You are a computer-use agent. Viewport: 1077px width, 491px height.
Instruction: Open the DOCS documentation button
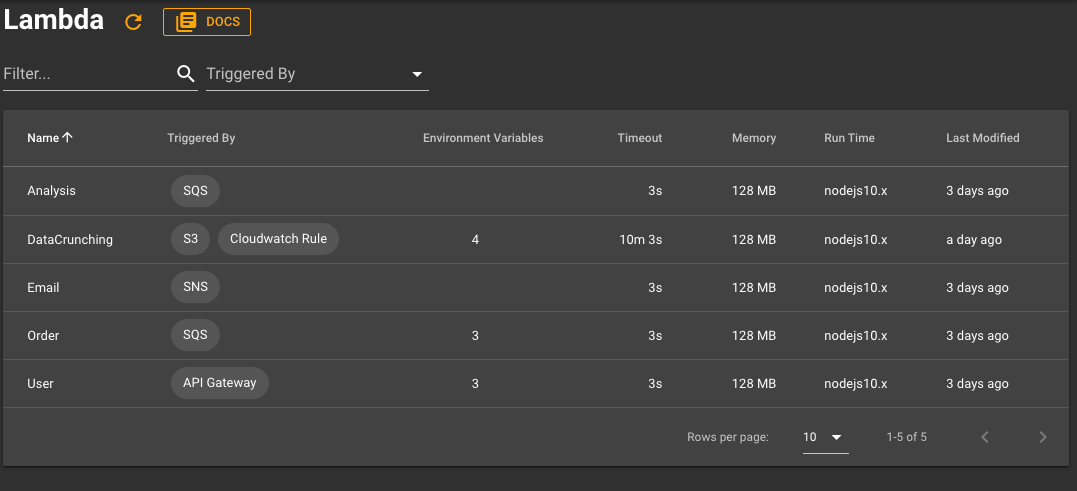pos(207,22)
